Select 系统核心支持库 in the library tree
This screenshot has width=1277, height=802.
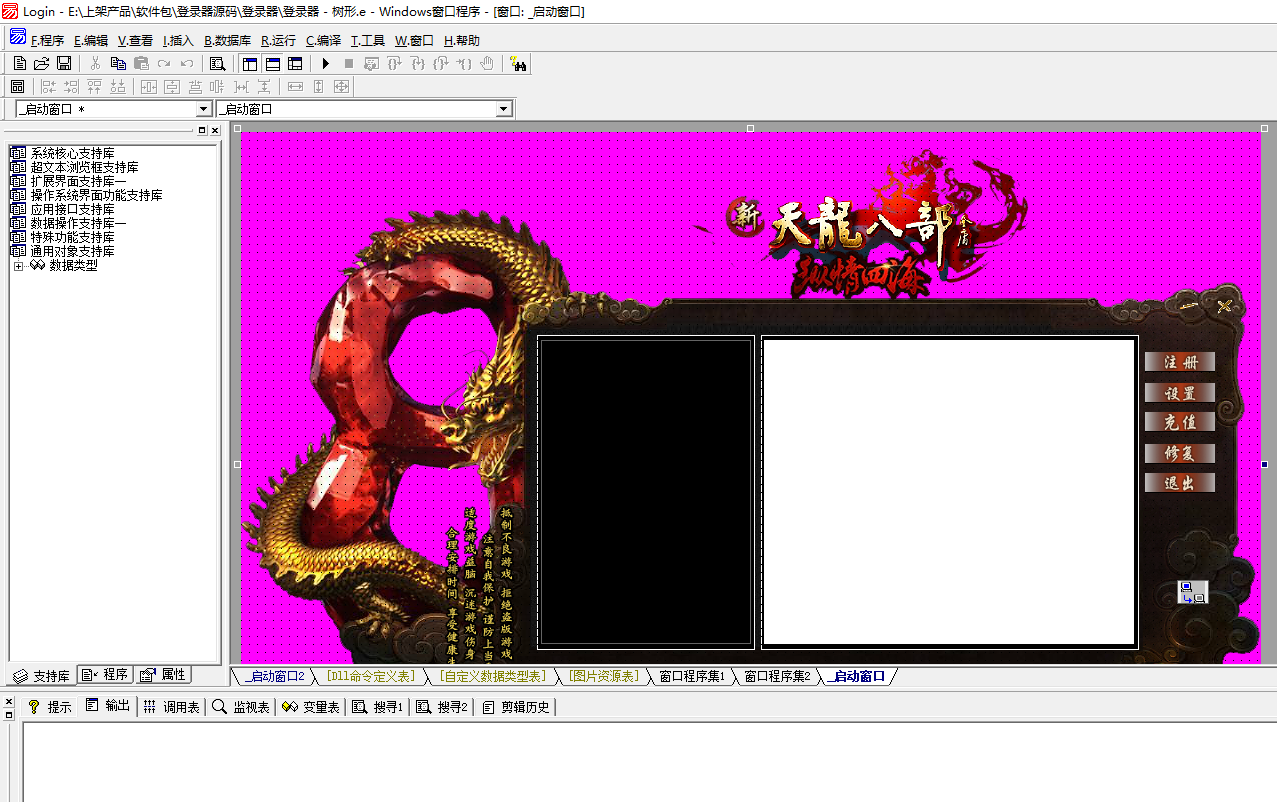72,153
